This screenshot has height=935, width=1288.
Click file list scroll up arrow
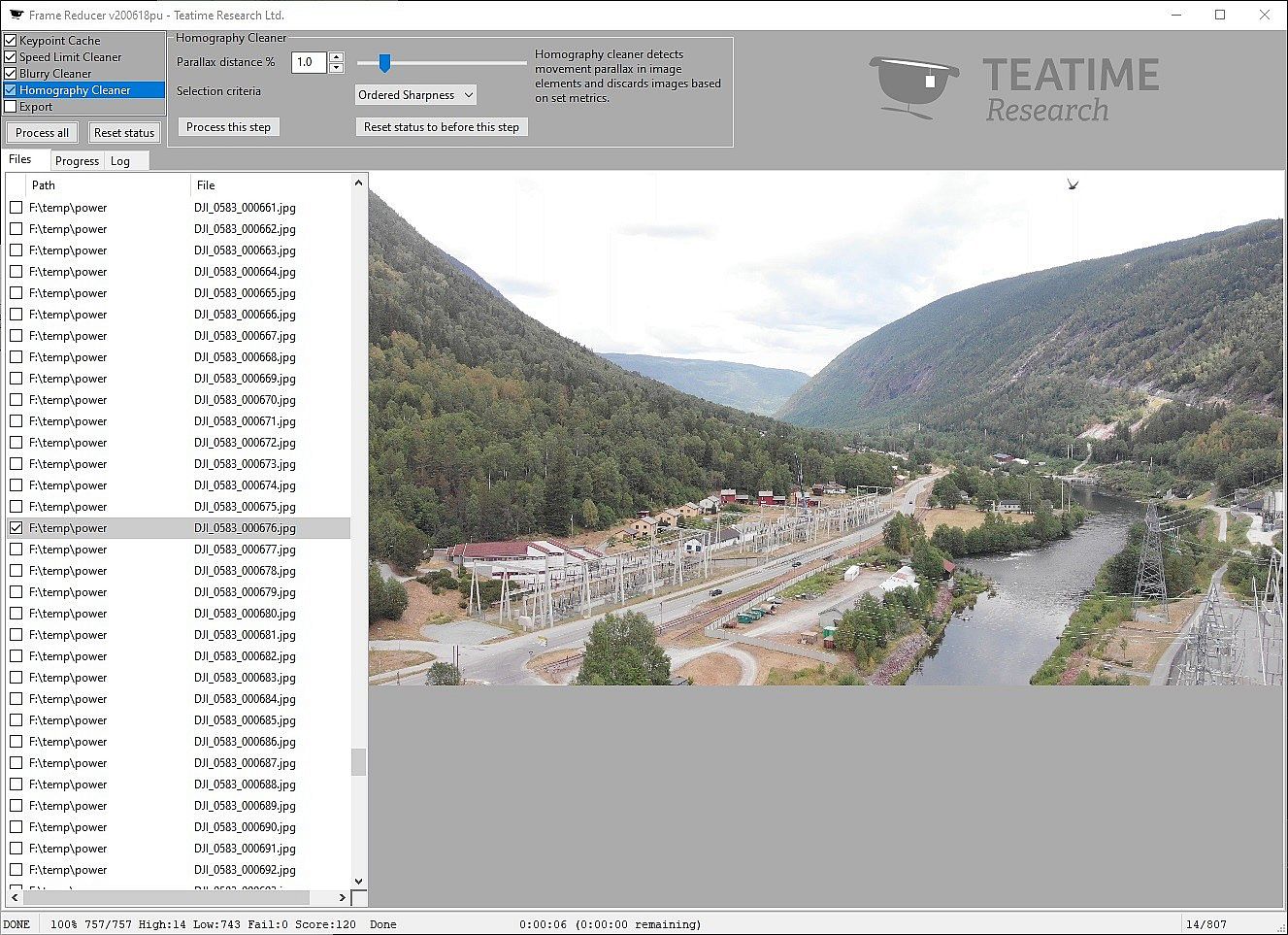(358, 183)
